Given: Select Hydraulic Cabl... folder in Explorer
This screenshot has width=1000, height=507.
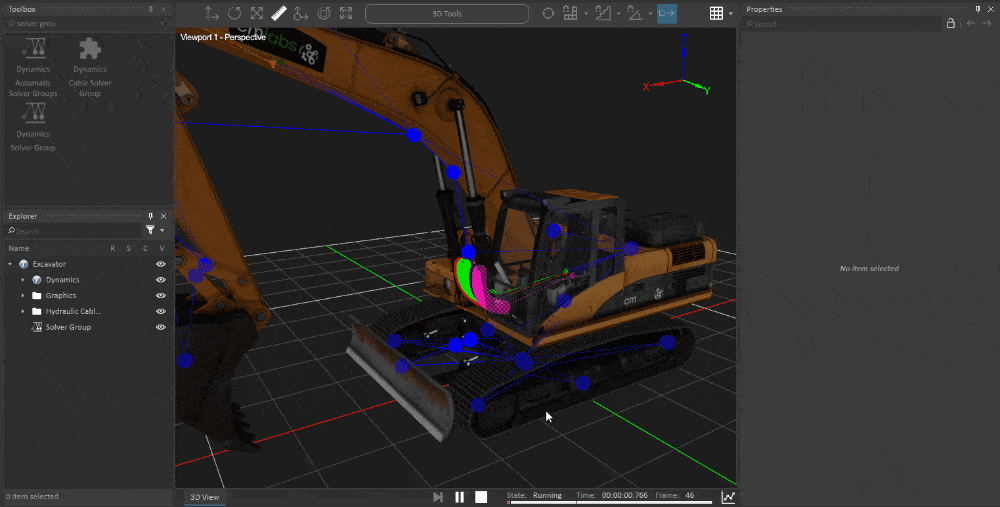Looking at the screenshot, I should (x=73, y=311).
